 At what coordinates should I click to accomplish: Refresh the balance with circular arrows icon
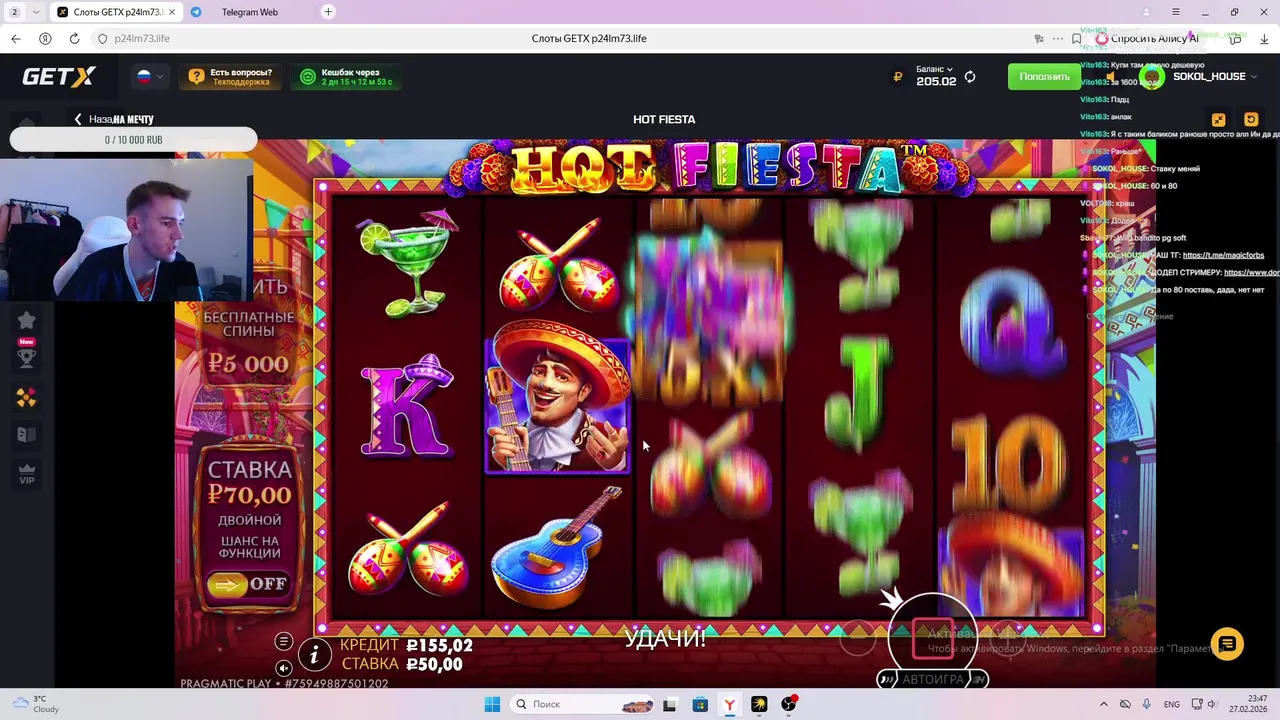click(970, 77)
